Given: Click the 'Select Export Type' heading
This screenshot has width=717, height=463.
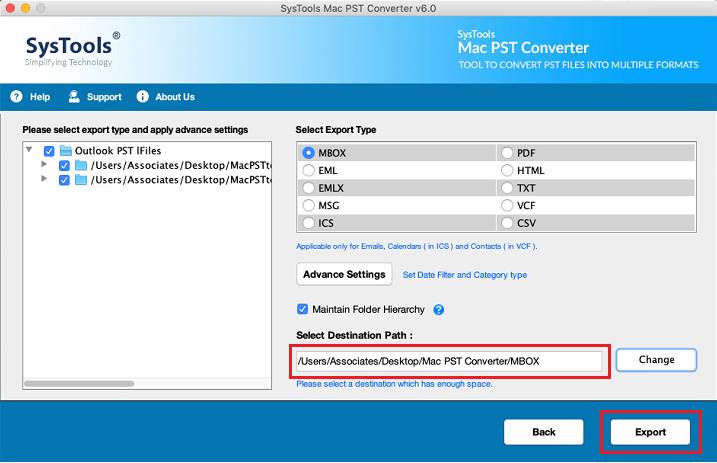Looking at the screenshot, I should [x=336, y=130].
